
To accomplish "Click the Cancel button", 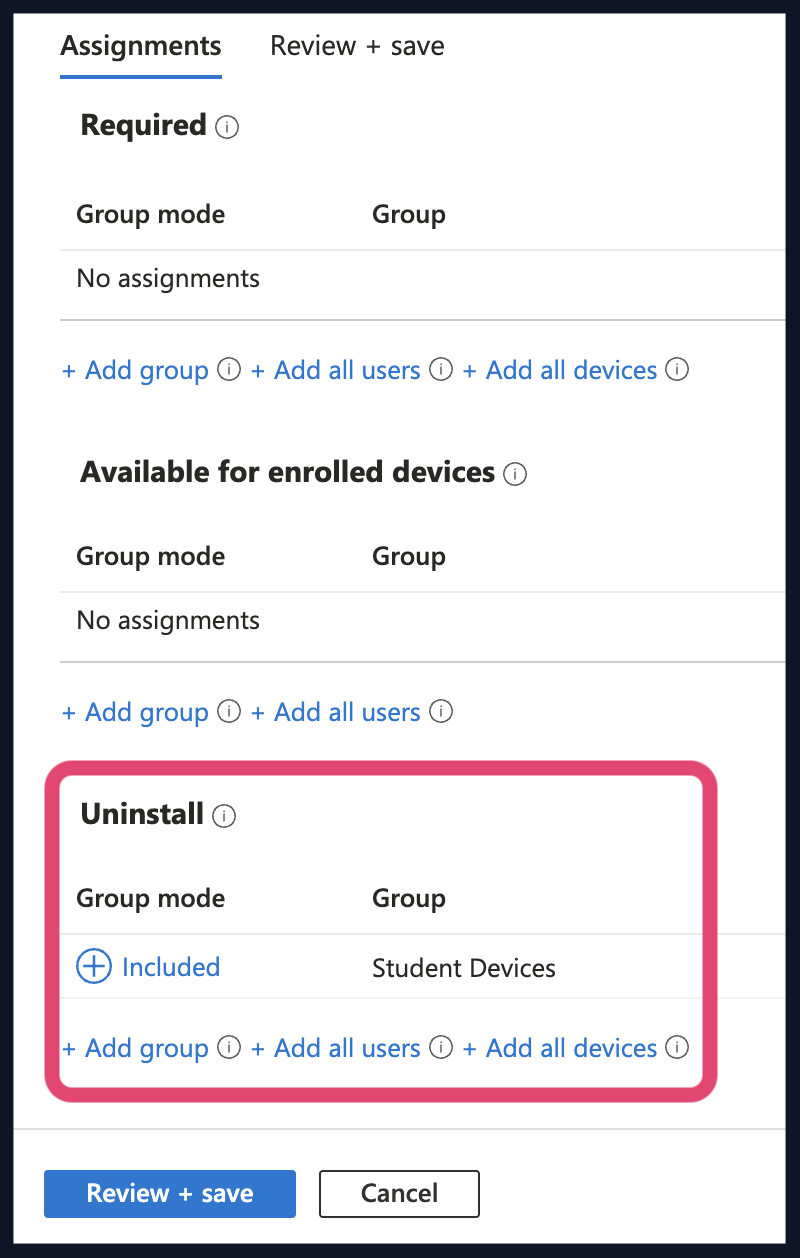I will 399,1194.
